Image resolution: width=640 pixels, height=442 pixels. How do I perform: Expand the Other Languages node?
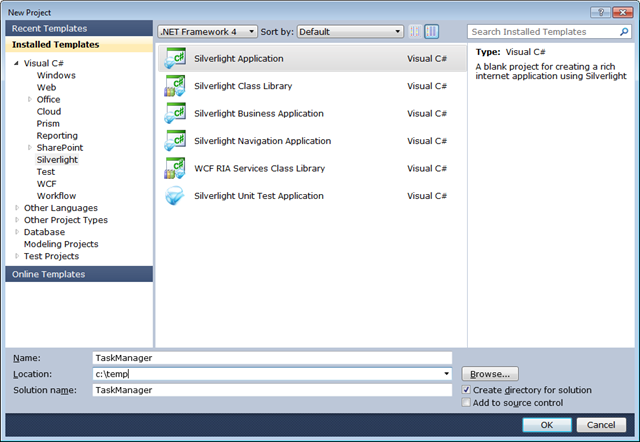click(17, 208)
